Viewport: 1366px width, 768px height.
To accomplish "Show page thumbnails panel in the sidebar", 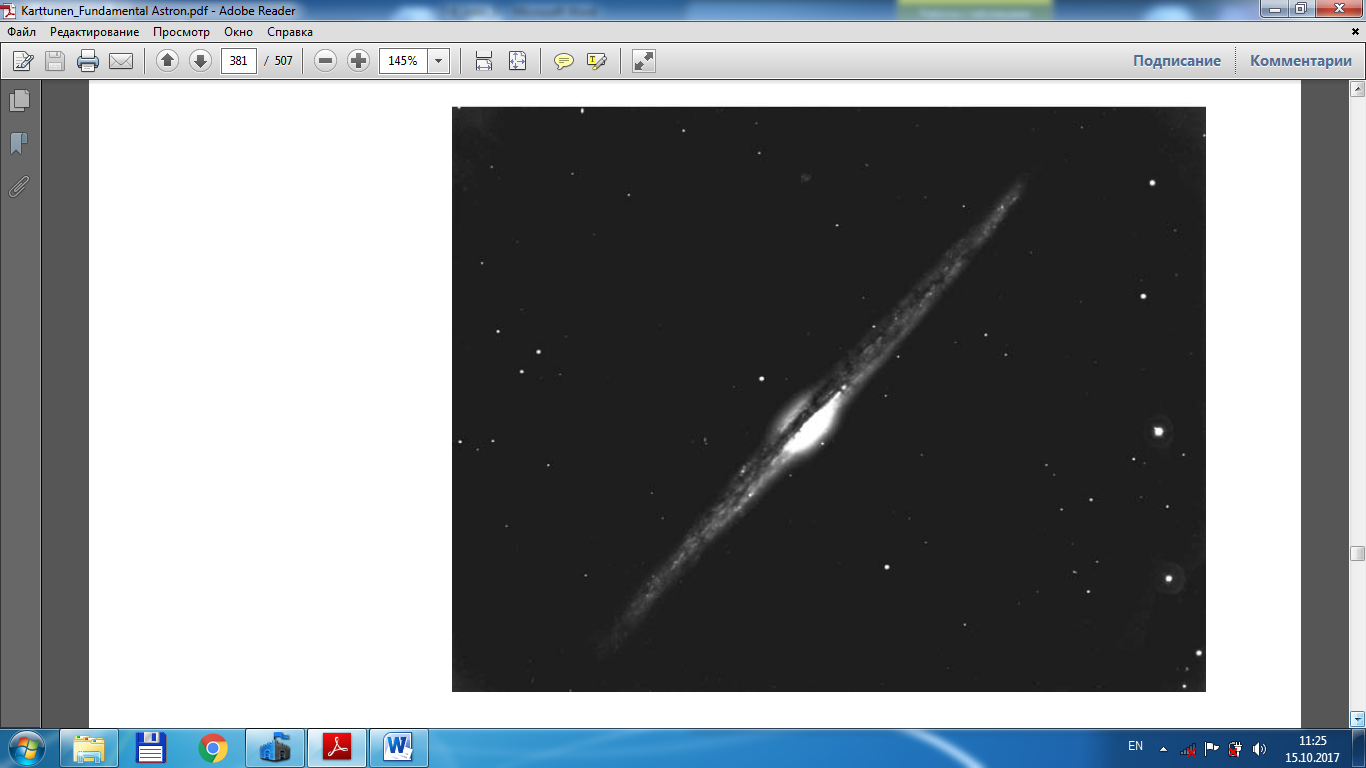I will click(19, 100).
